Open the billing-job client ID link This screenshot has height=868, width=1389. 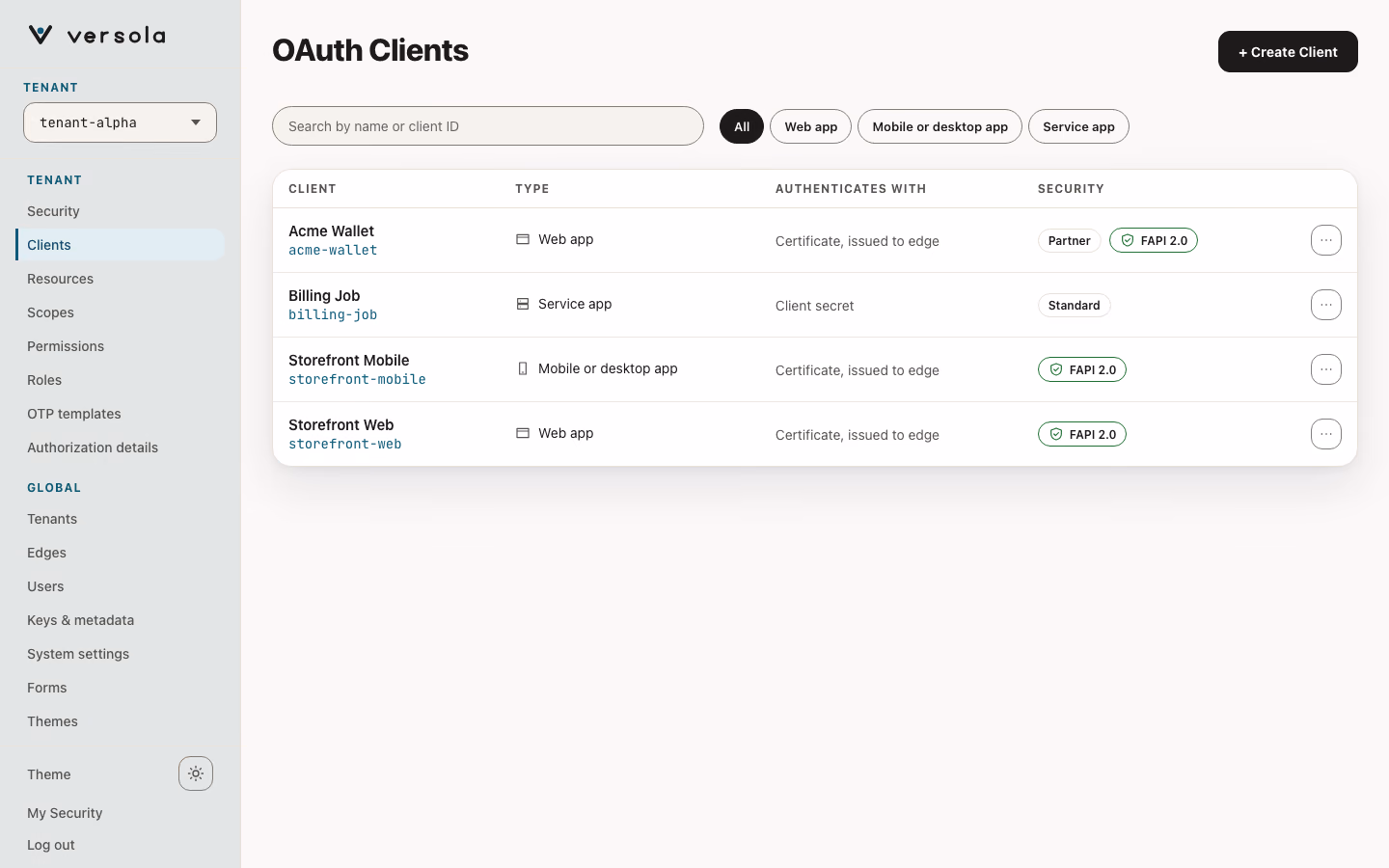coord(333,314)
